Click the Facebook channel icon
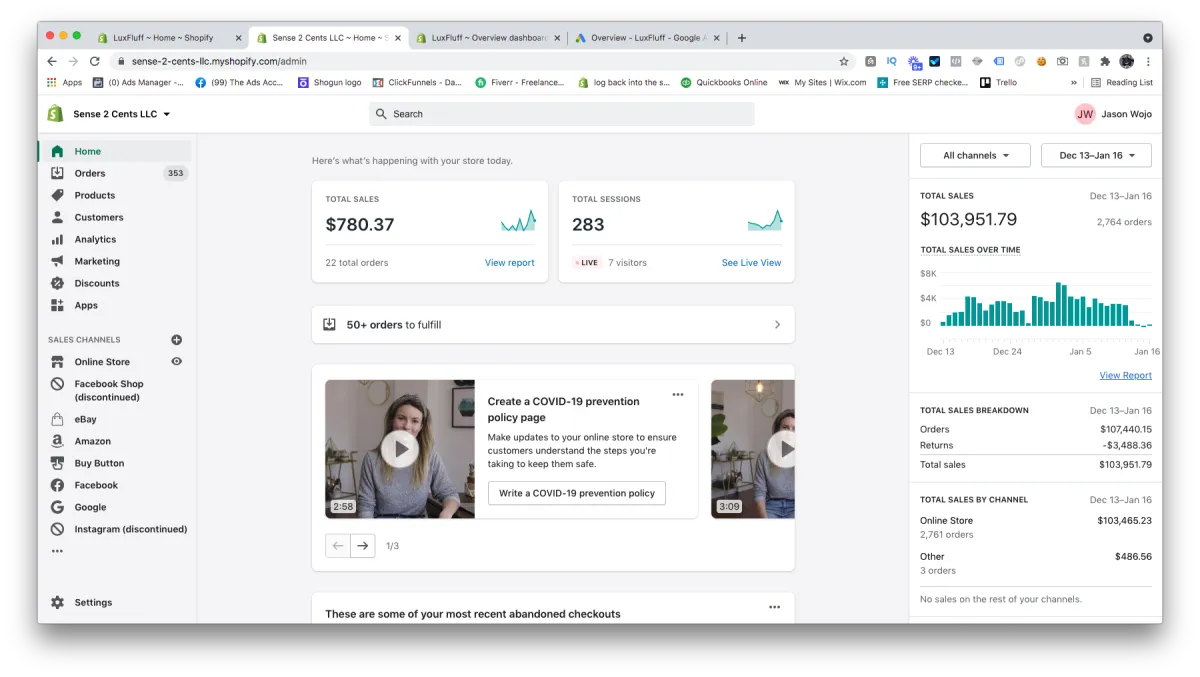 point(57,485)
